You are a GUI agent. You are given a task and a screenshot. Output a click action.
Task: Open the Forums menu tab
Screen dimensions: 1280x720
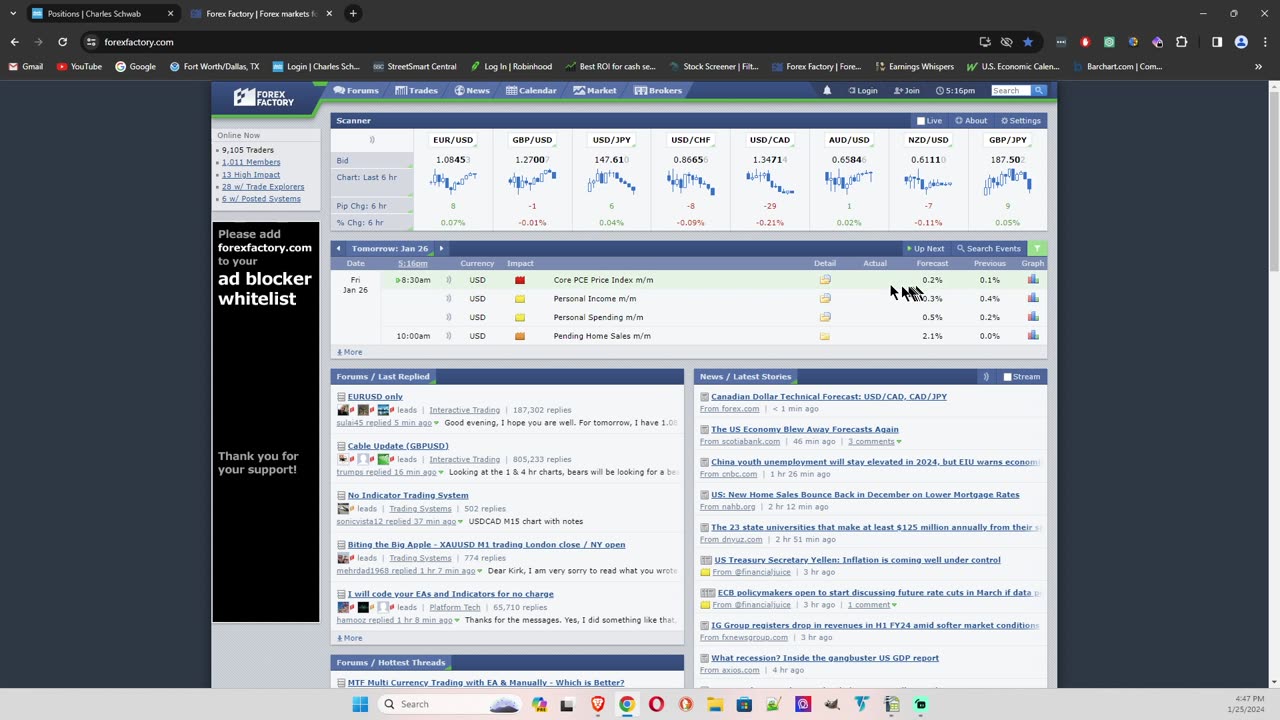356,91
